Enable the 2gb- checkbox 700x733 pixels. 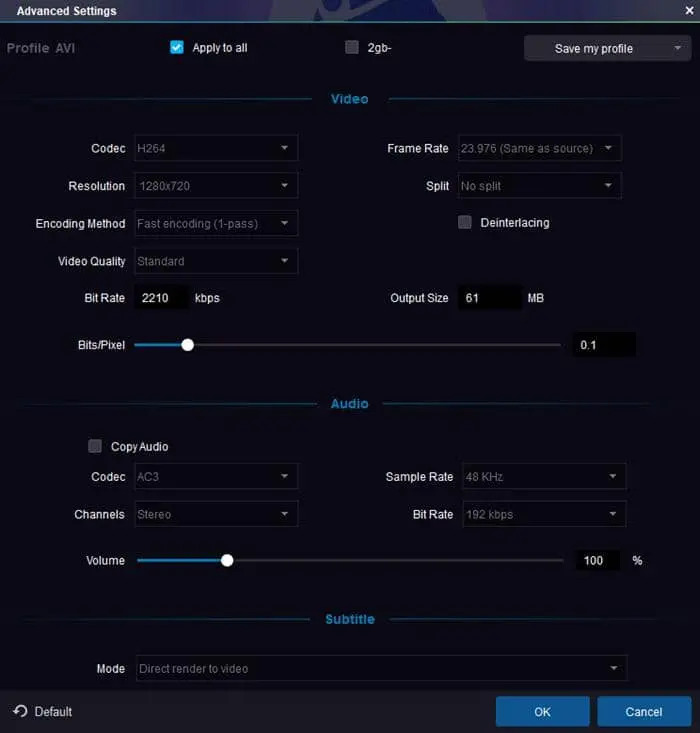click(351, 47)
